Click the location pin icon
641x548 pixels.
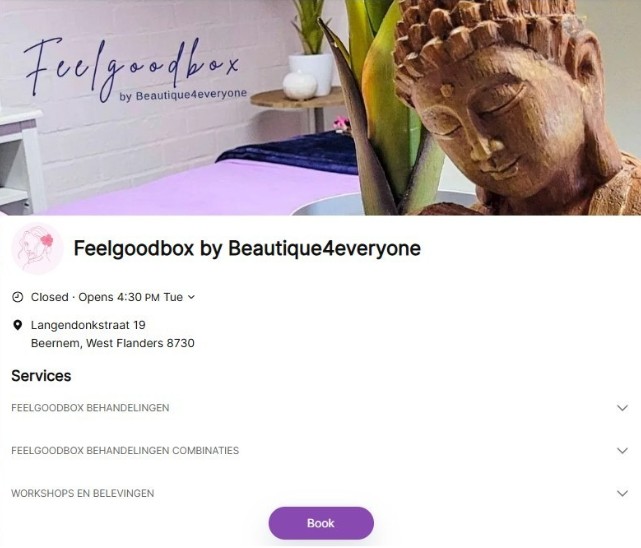coord(18,325)
